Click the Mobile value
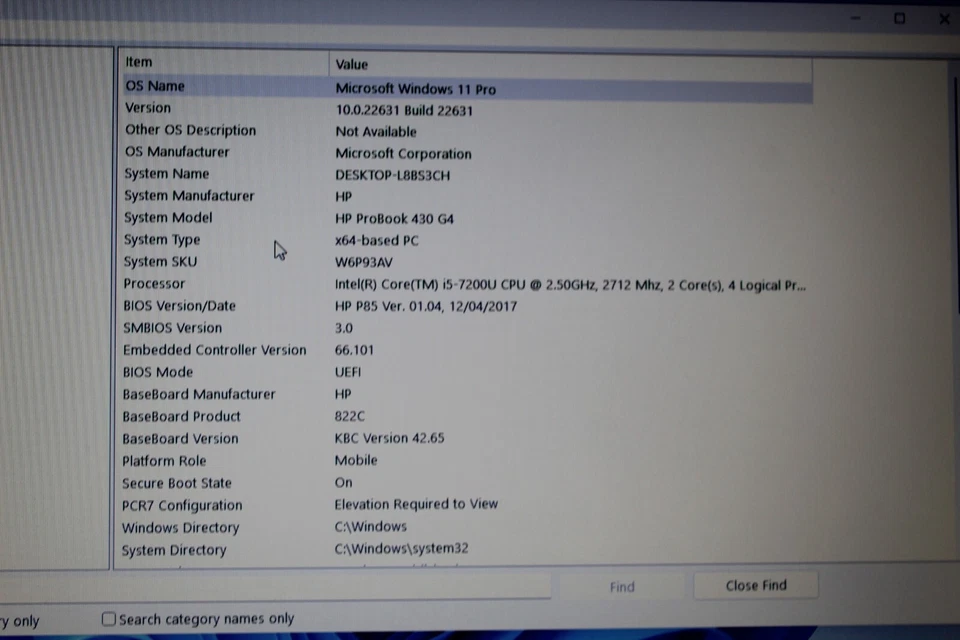 [x=356, y=460]
